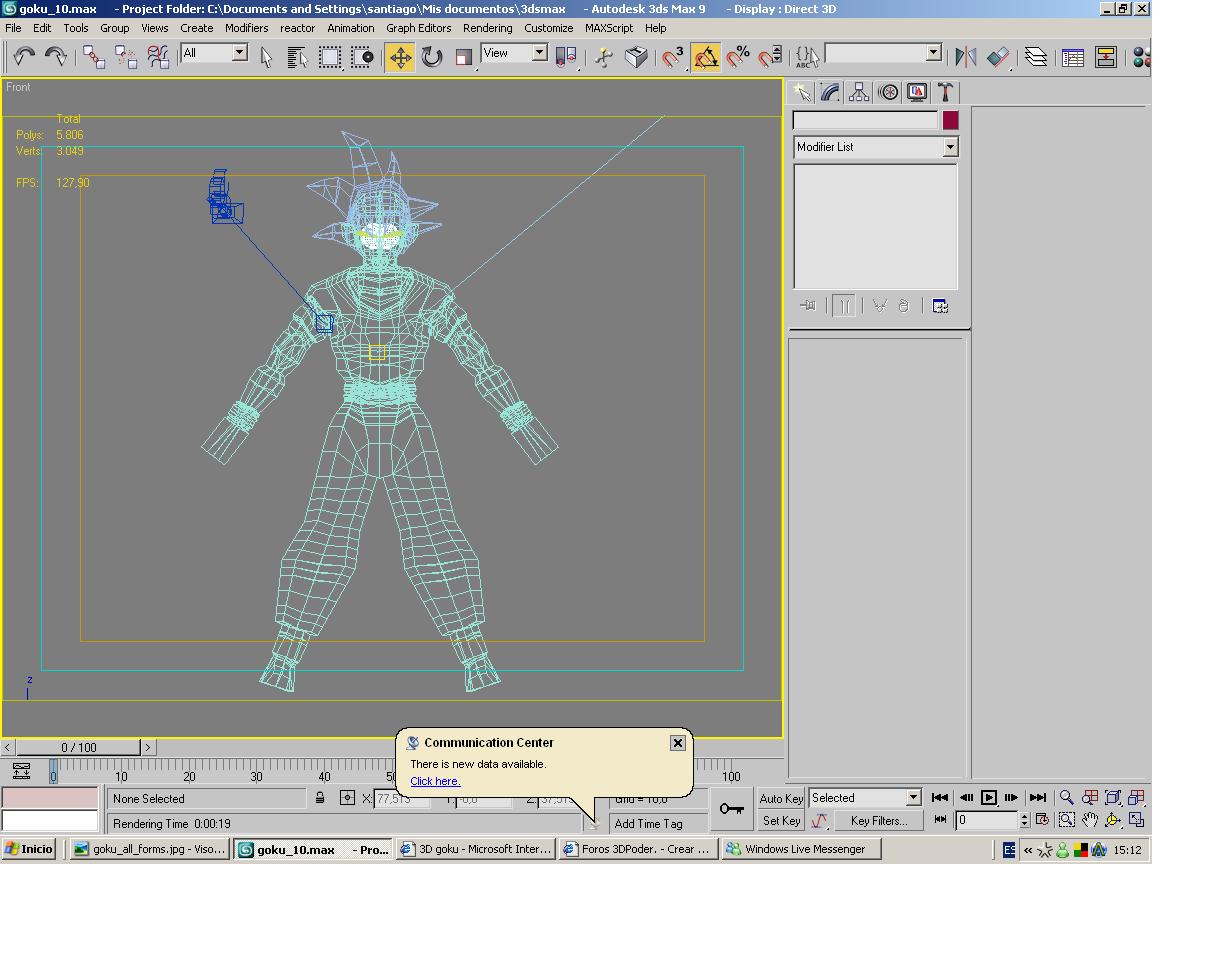This screenshot has width=1222, height=980.
Task: Click the Set Key button
Action: coord(781,821)
